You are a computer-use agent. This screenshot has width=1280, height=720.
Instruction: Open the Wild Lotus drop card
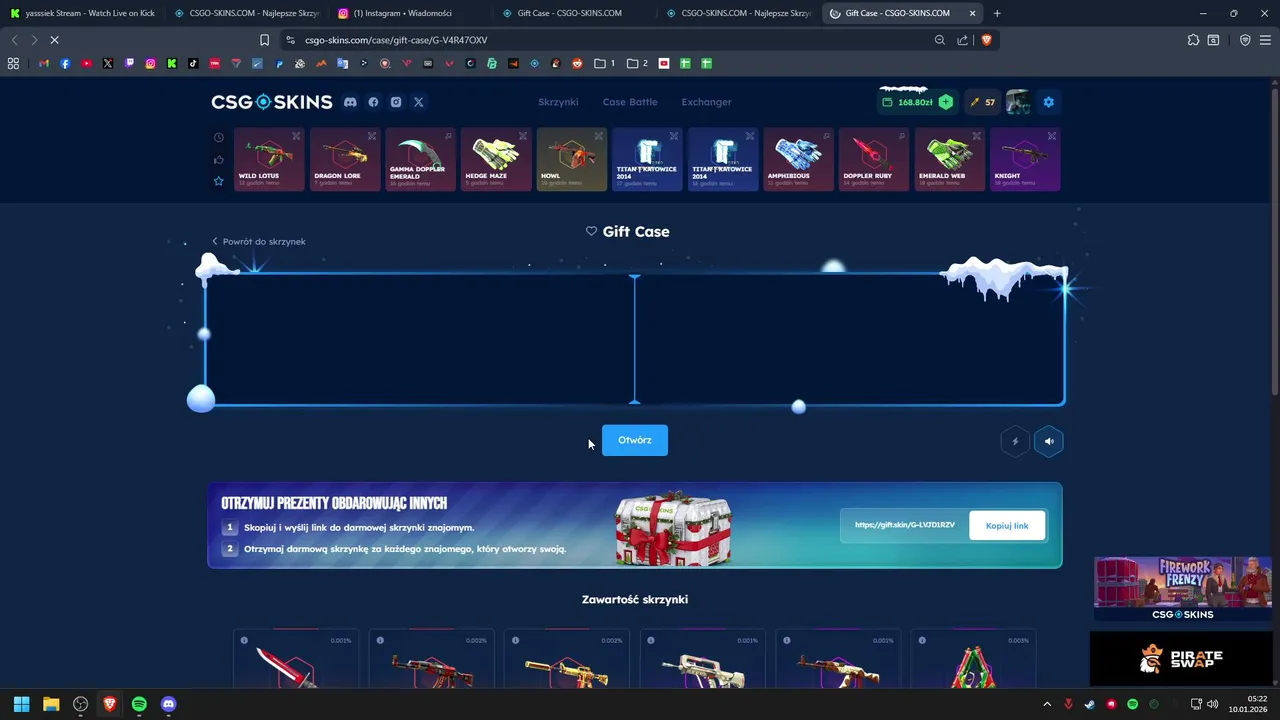click(269, 159)
